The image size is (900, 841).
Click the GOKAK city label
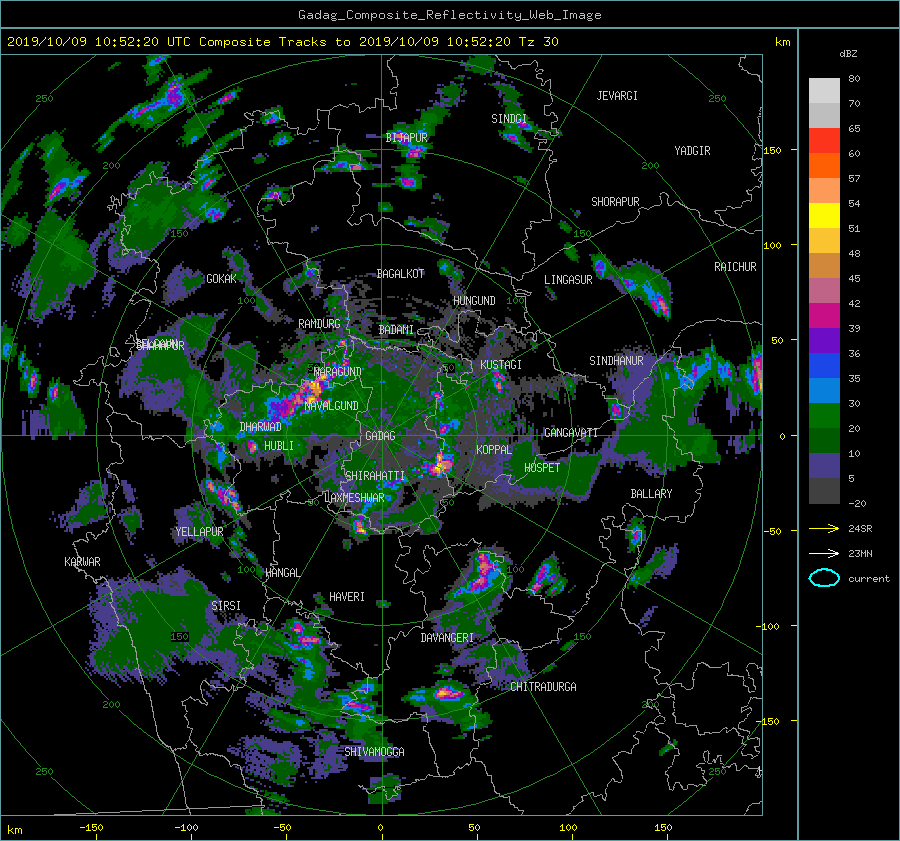[221, 279]
